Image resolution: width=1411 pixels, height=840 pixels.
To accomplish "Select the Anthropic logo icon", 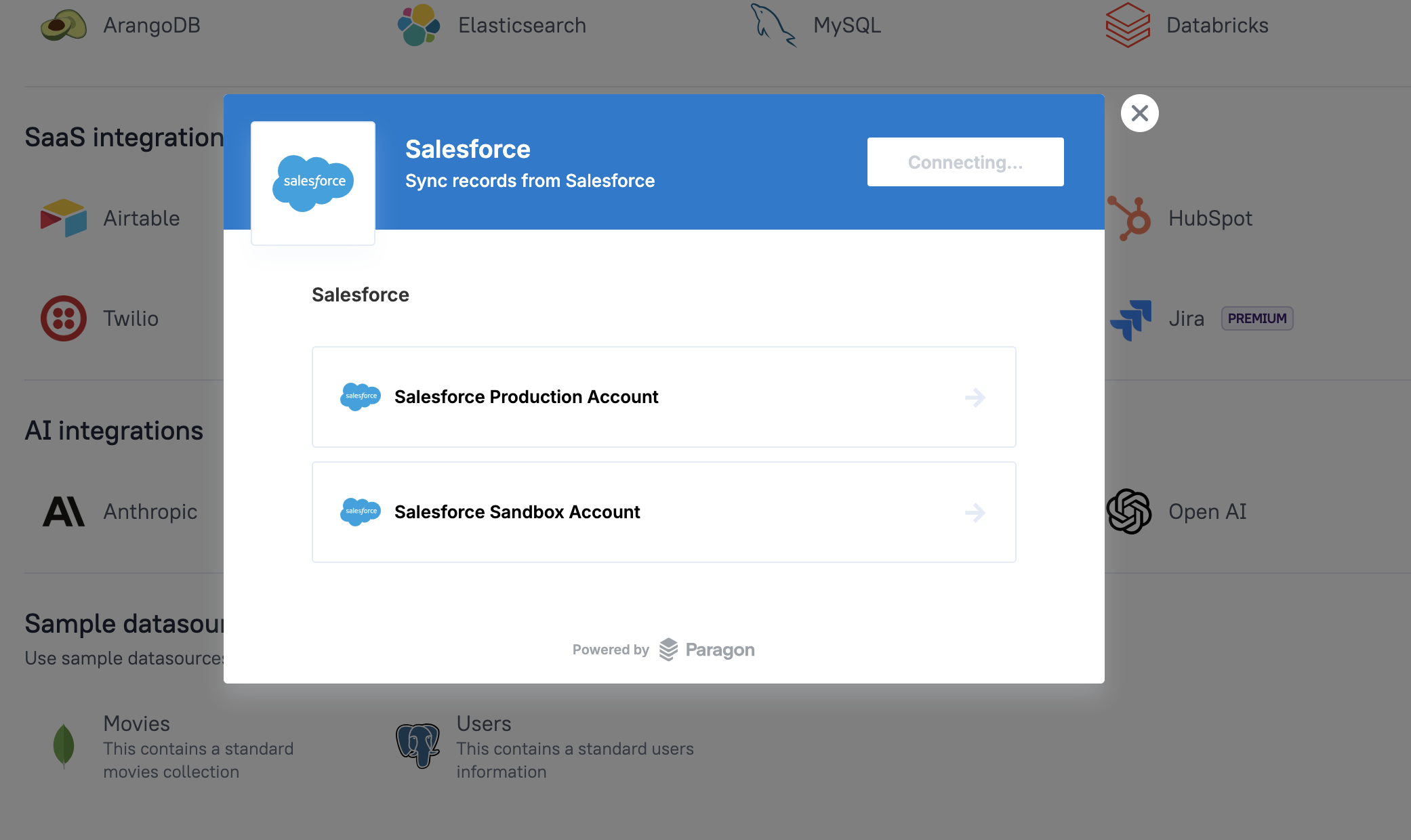I will [64, 511].
